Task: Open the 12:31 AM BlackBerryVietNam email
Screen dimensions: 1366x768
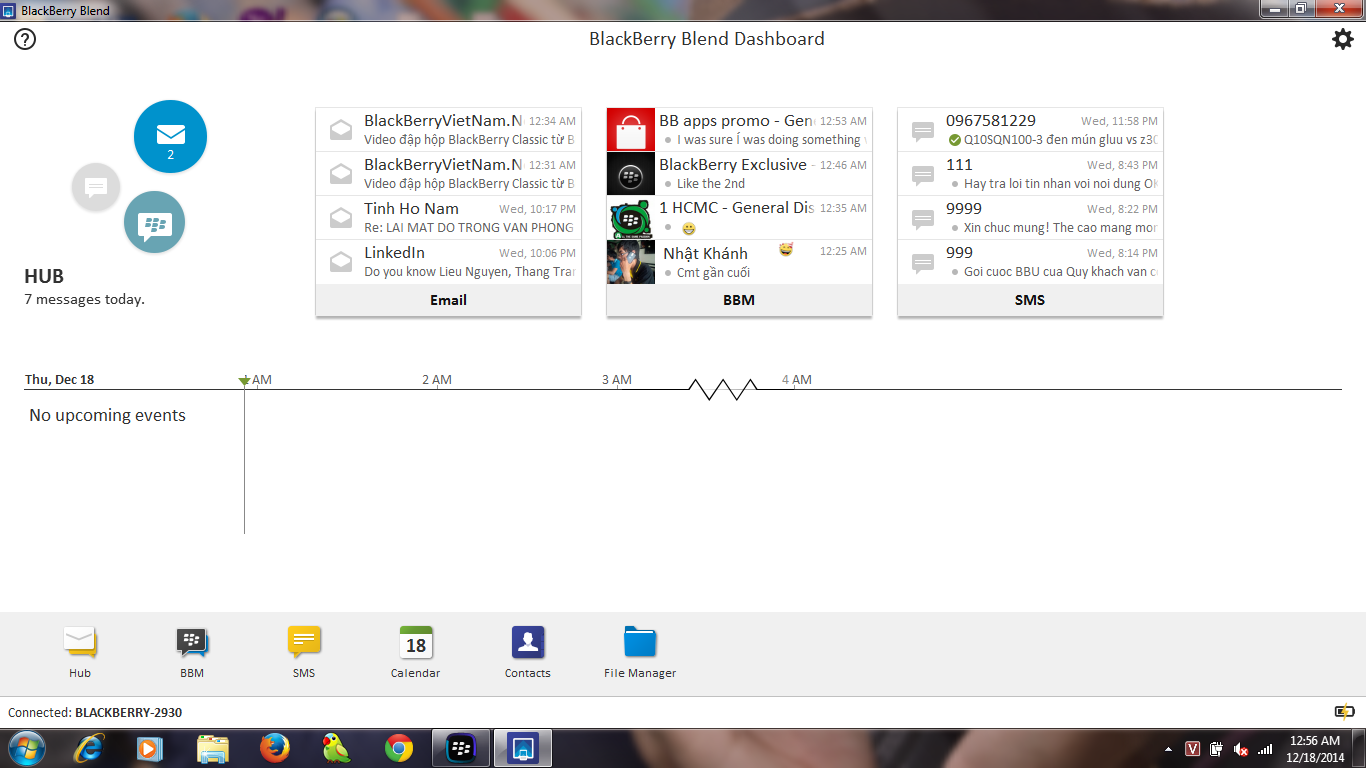Action: pos(448,174)
